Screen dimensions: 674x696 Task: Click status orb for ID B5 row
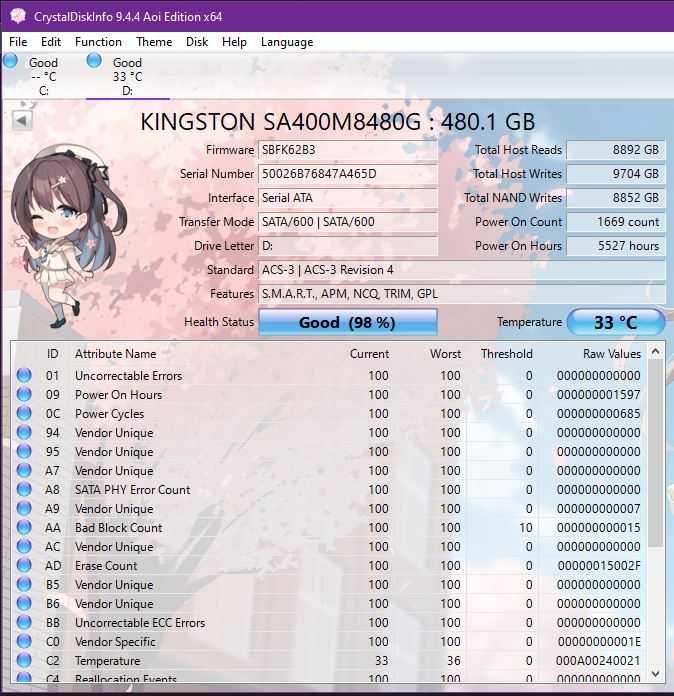click(x=24, y=584)
